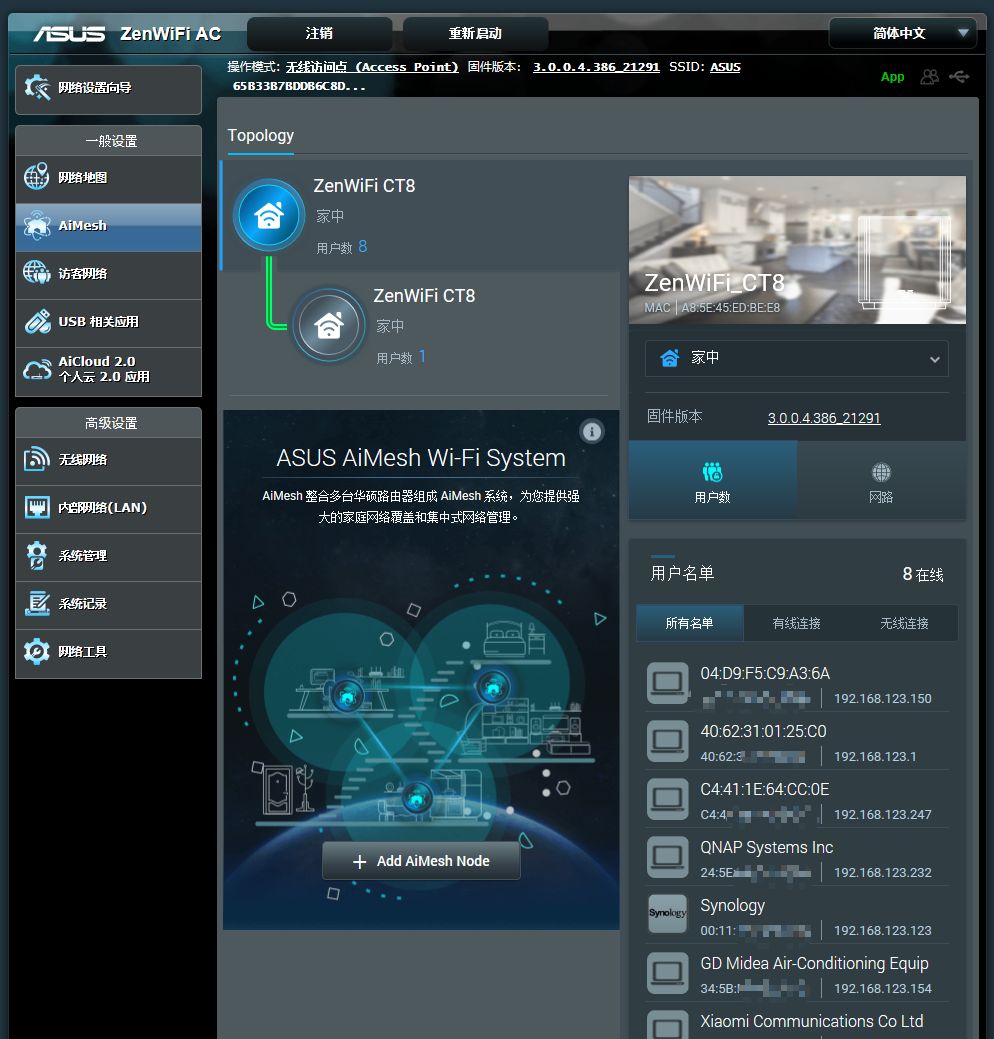Click the 重新启动 reboot button

[475, 34]
